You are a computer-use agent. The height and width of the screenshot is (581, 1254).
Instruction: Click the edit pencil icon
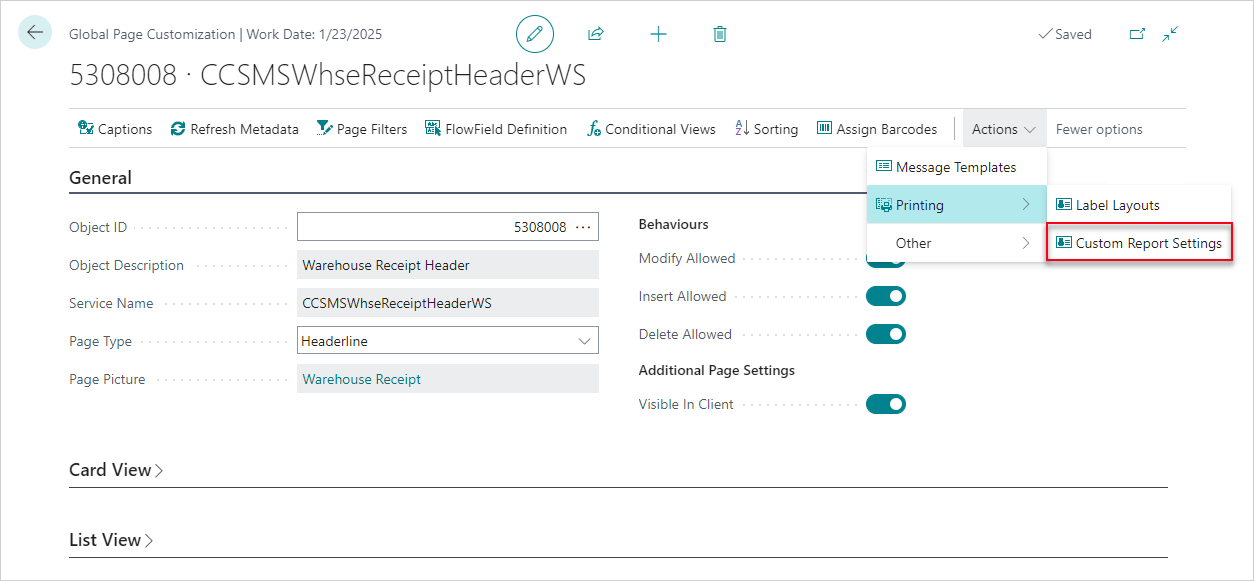(x=535, y=33)
